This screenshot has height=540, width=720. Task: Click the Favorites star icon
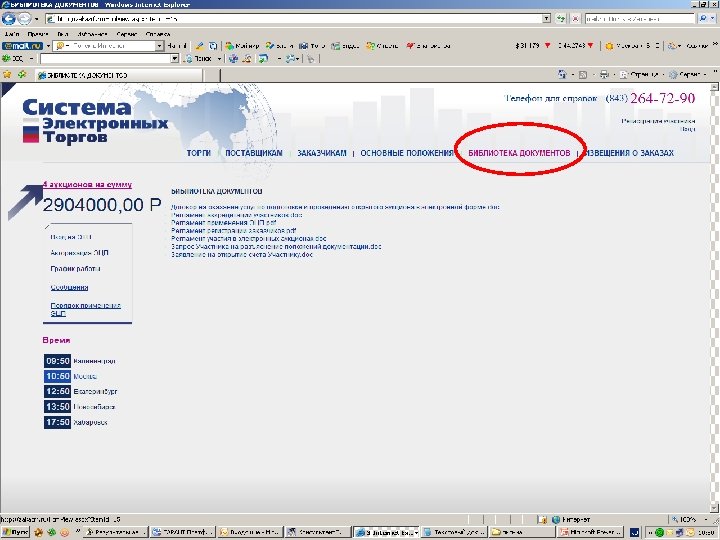(7, 74)
